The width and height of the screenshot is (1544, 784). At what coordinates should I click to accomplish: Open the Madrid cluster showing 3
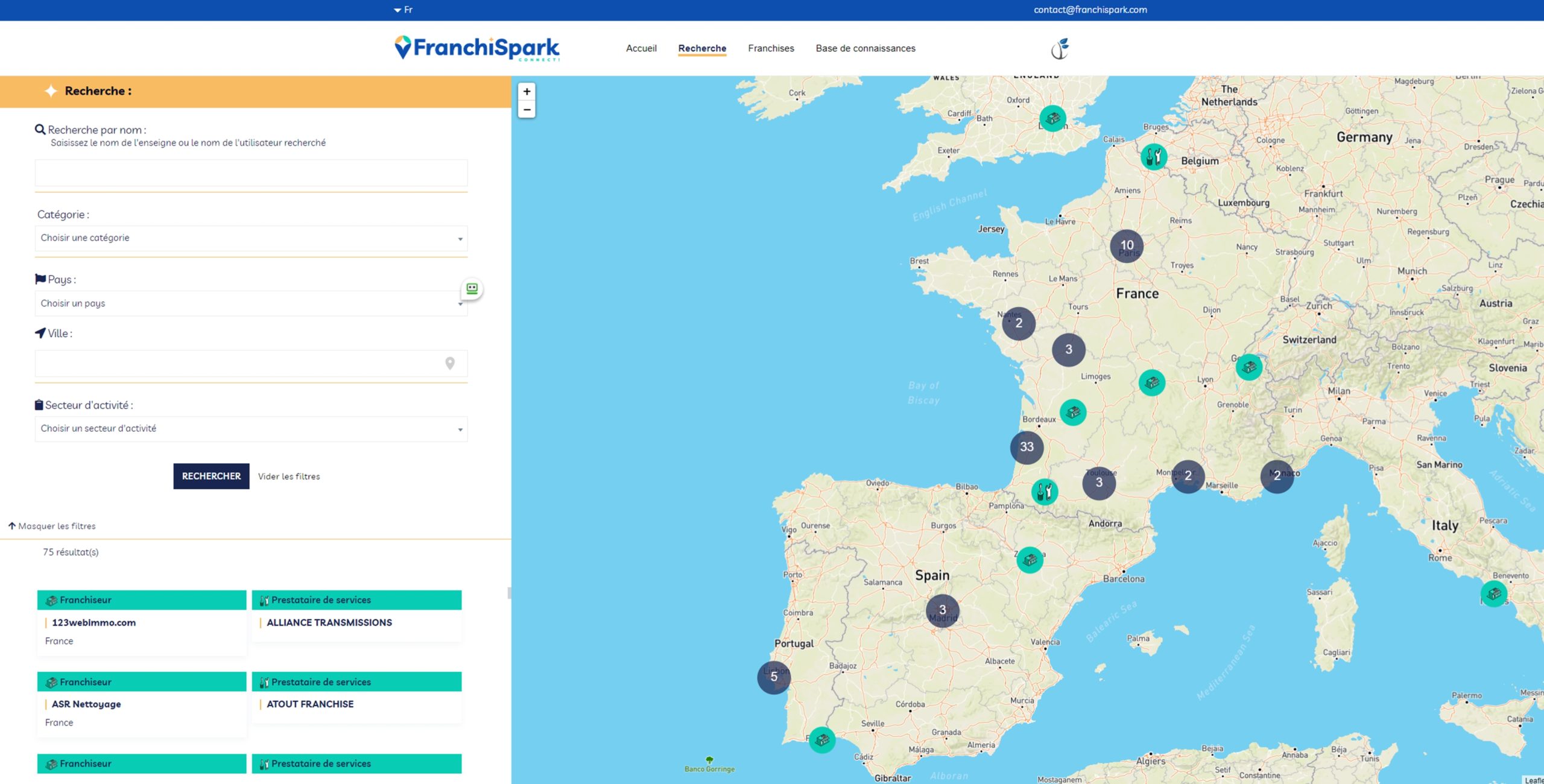point(943,610)
